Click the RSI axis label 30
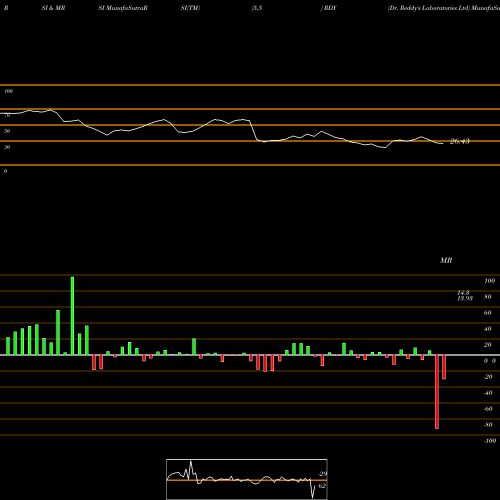 click(7, 147)
